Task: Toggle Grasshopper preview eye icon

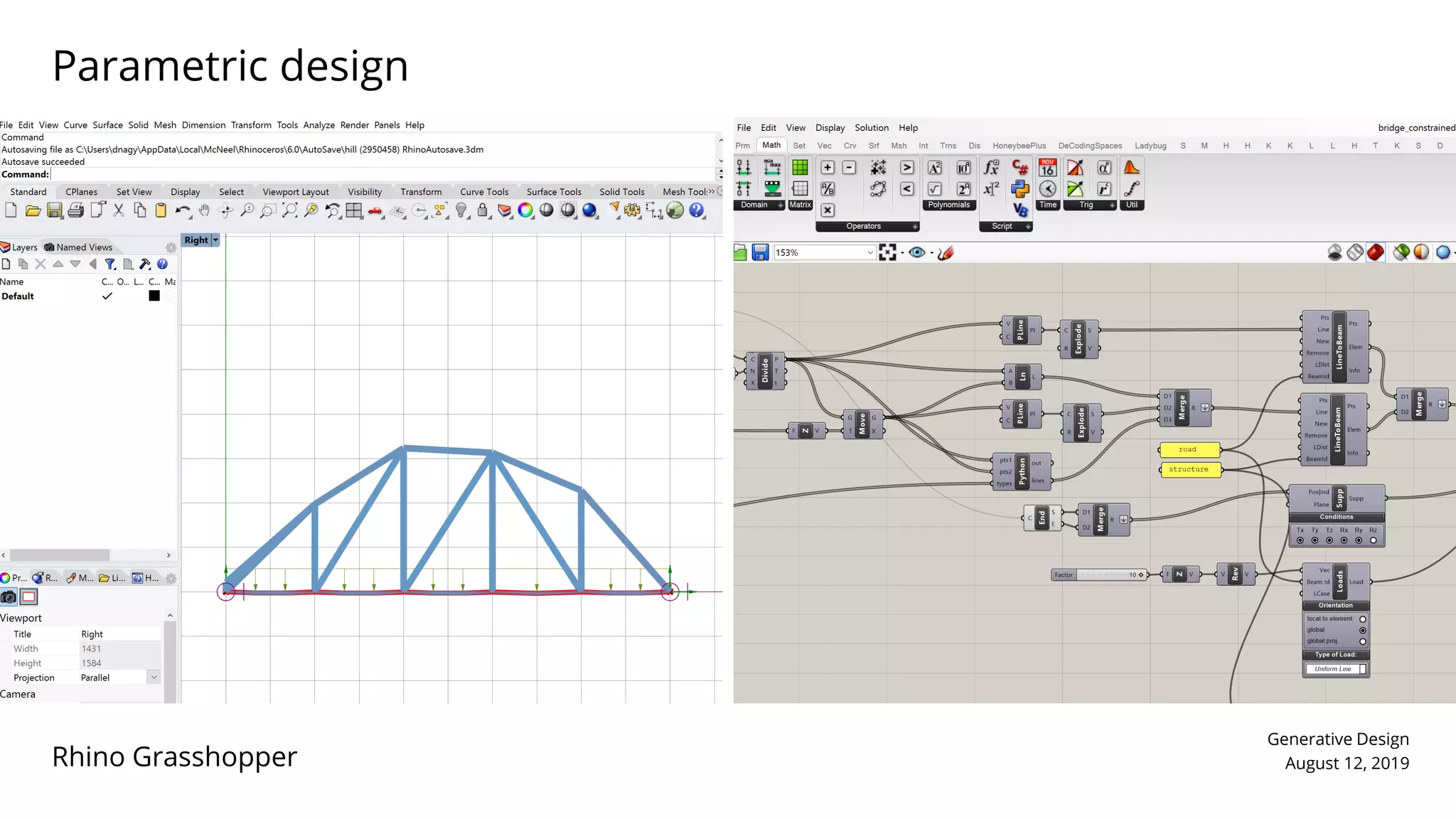Action: coord(917,252)
